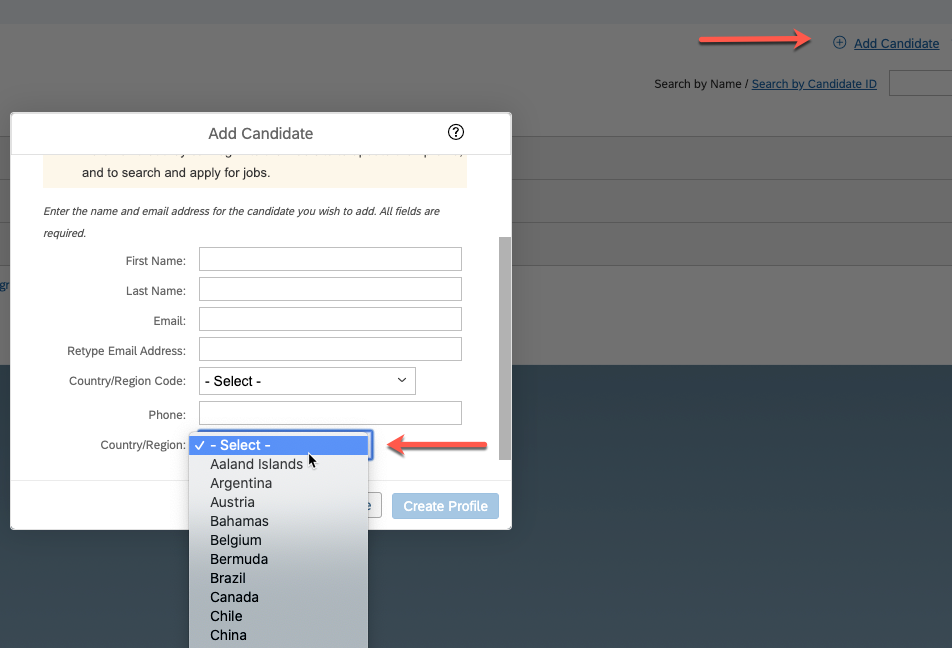Select Canada from the country list

click(279, 597)
